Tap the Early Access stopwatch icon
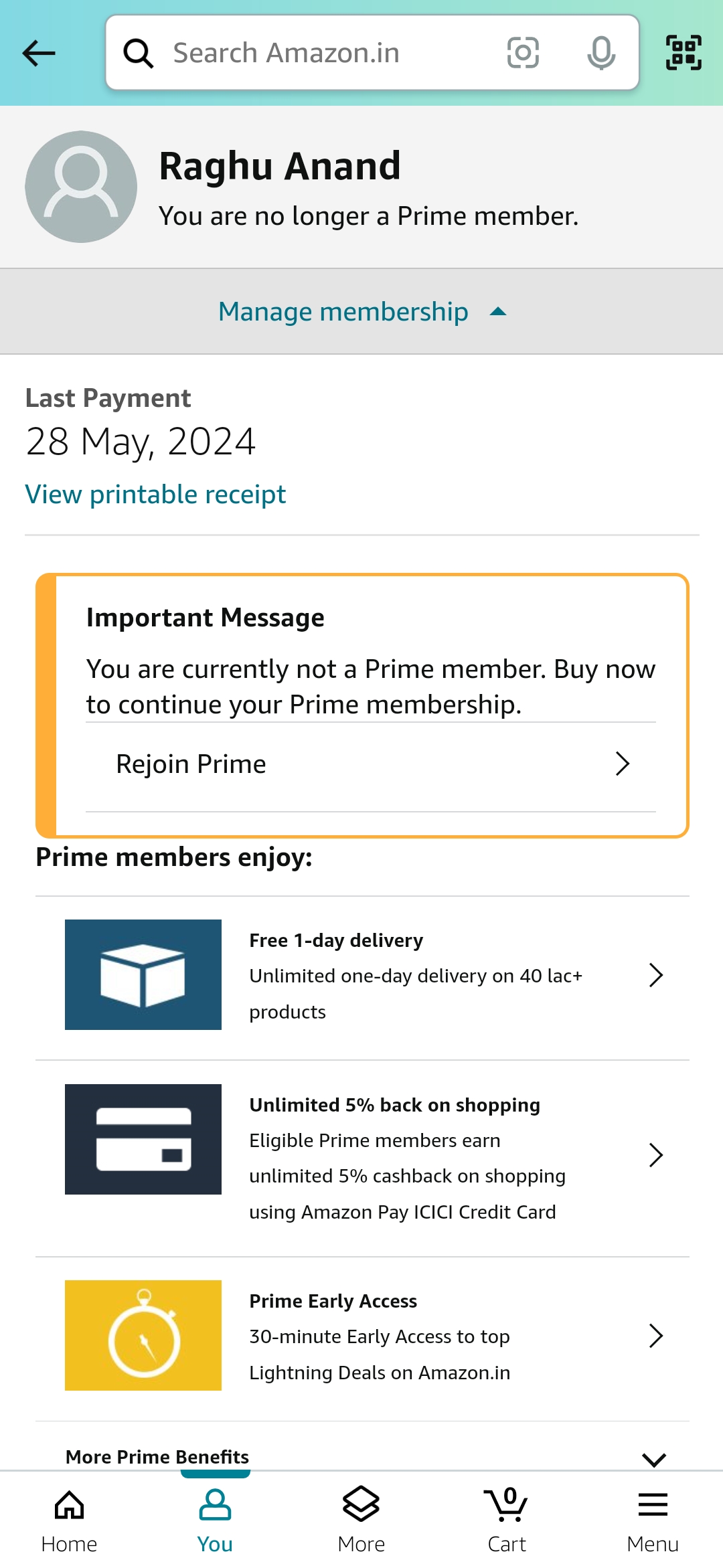Viewport: 723px width, 1568px height. [x=143, y=1335]
